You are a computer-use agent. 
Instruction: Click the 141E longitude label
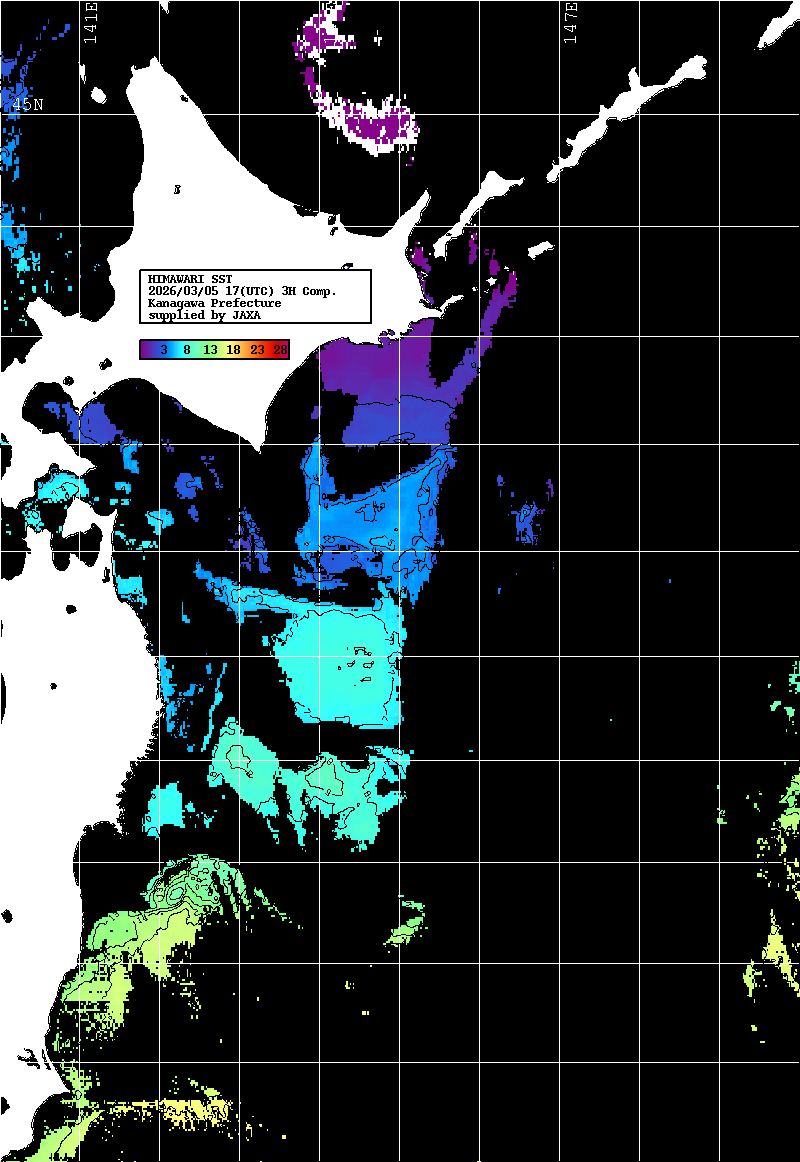click(91, 22)
